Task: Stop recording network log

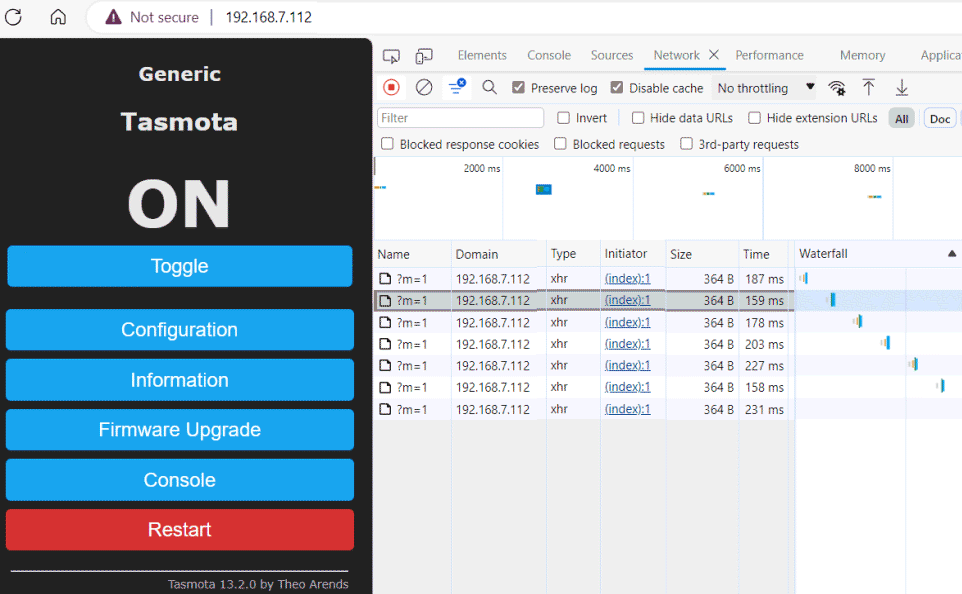Action: pos(391,88)
